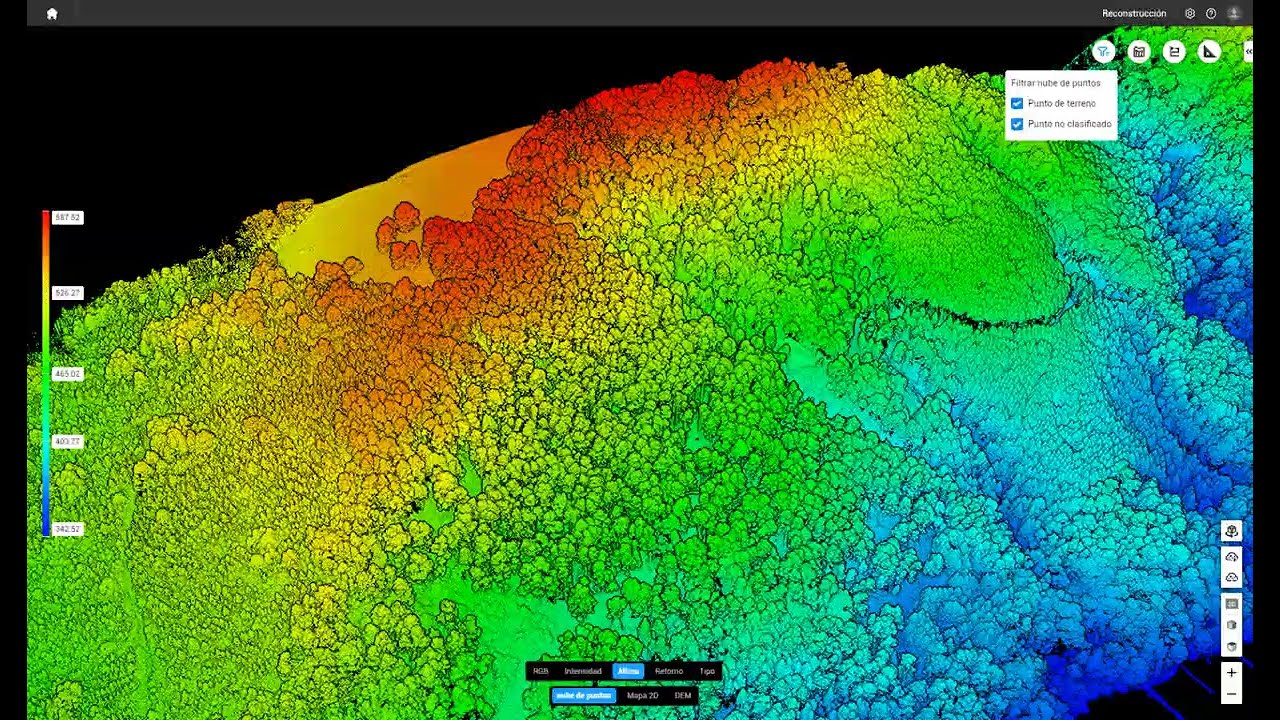Select the Altura coloring tab

tap(628, 671)
